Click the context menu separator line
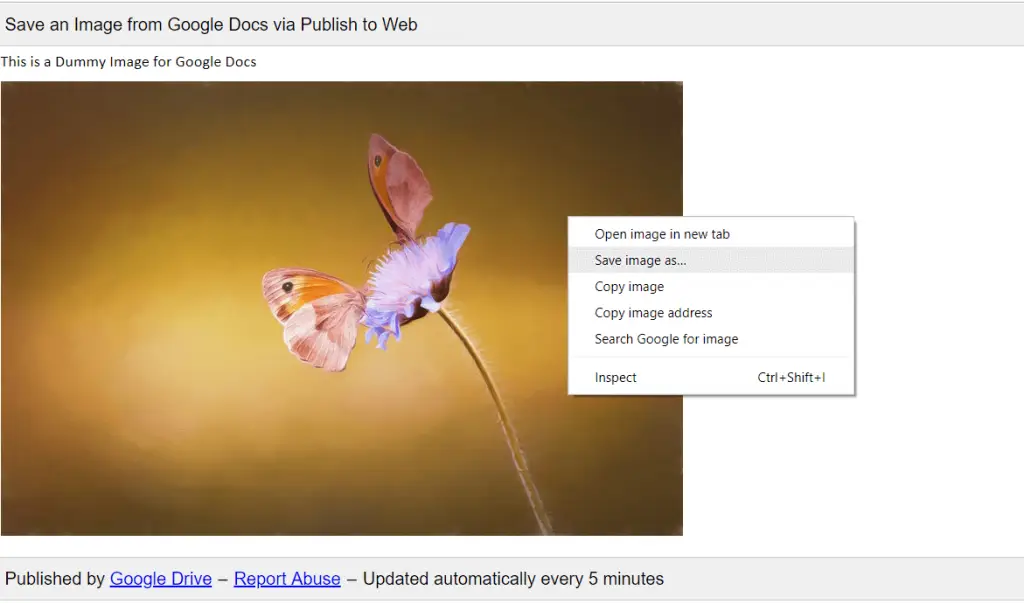1024x604 pixels. pyautogui.click(x=710, y=358)
